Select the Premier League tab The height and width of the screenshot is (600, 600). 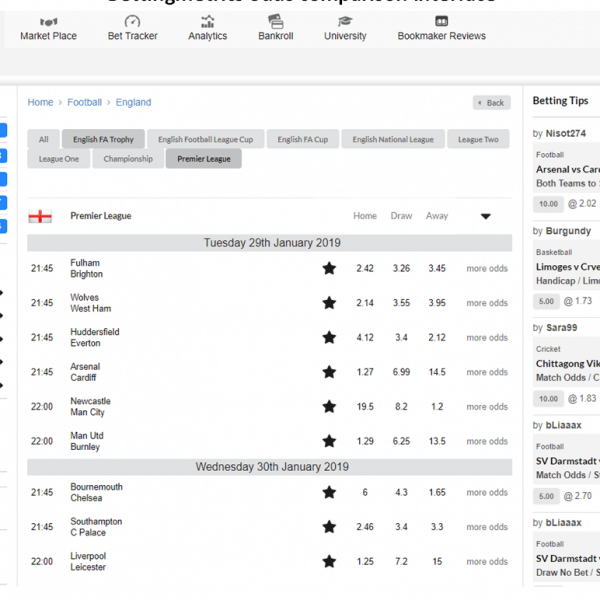pos(204,159)
